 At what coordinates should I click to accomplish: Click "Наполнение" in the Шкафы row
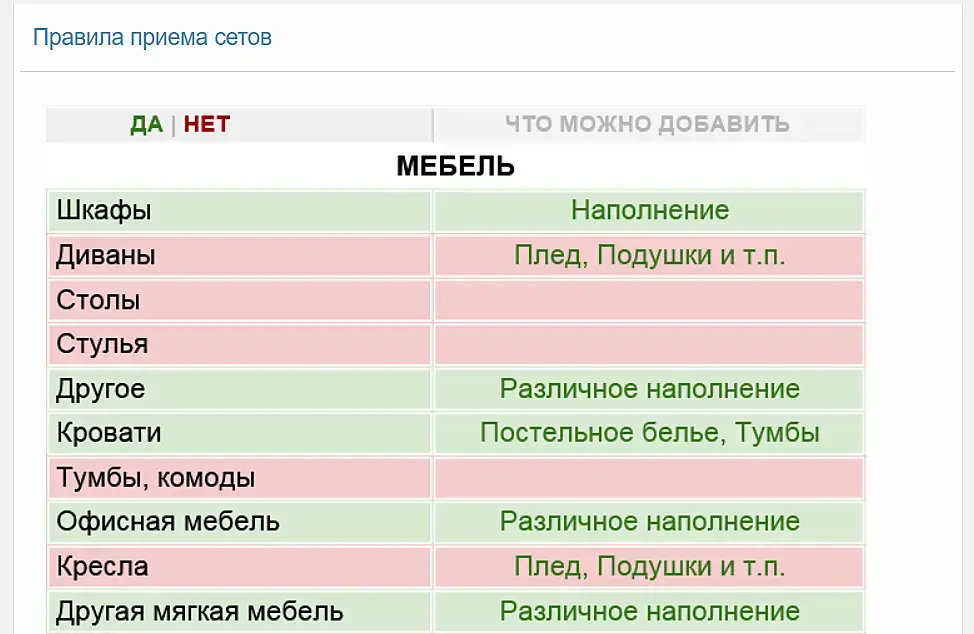650,211
